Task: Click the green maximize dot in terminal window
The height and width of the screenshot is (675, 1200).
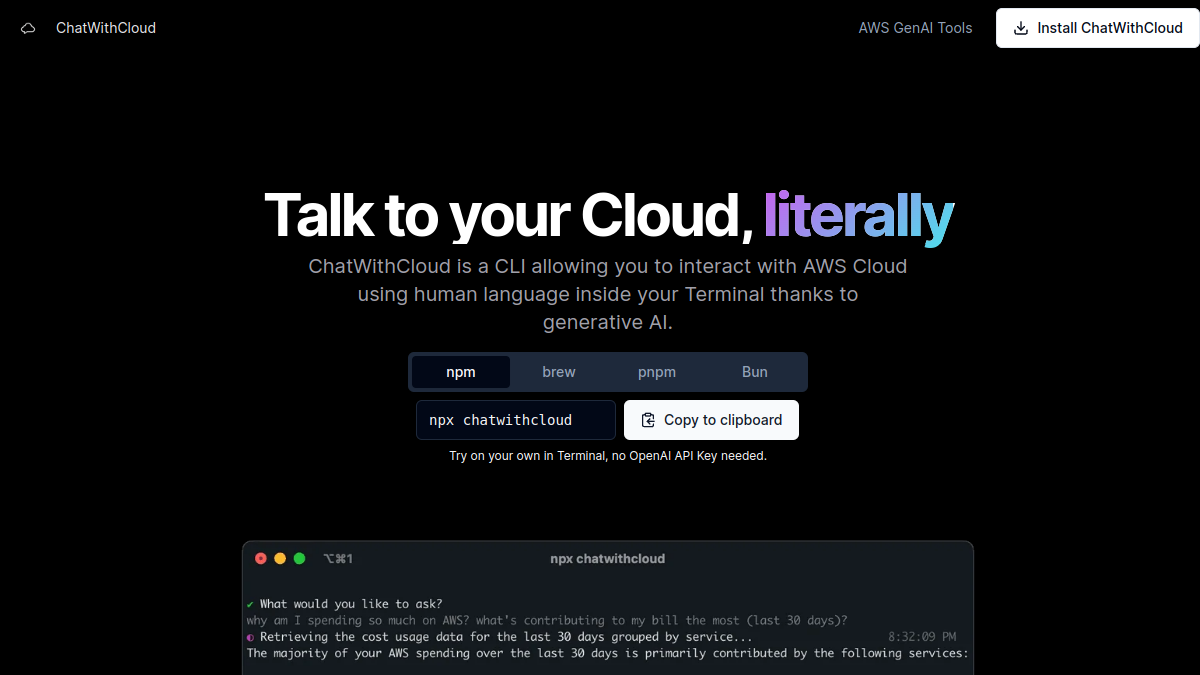Action: pos(299,558)
